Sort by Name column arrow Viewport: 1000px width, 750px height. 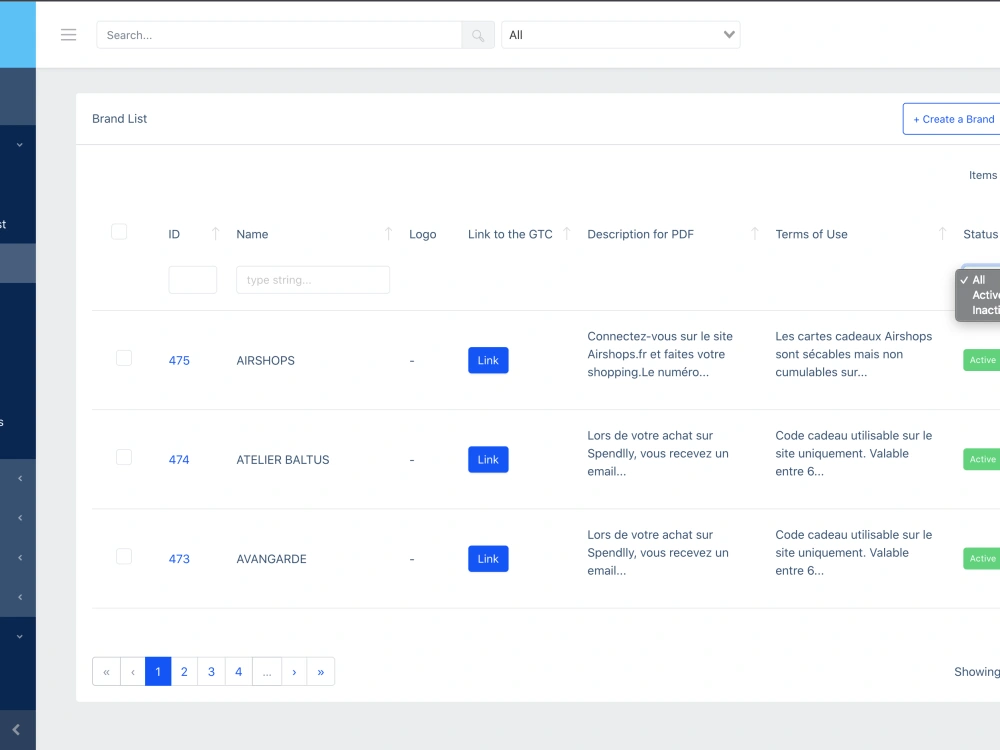point(388,234)
